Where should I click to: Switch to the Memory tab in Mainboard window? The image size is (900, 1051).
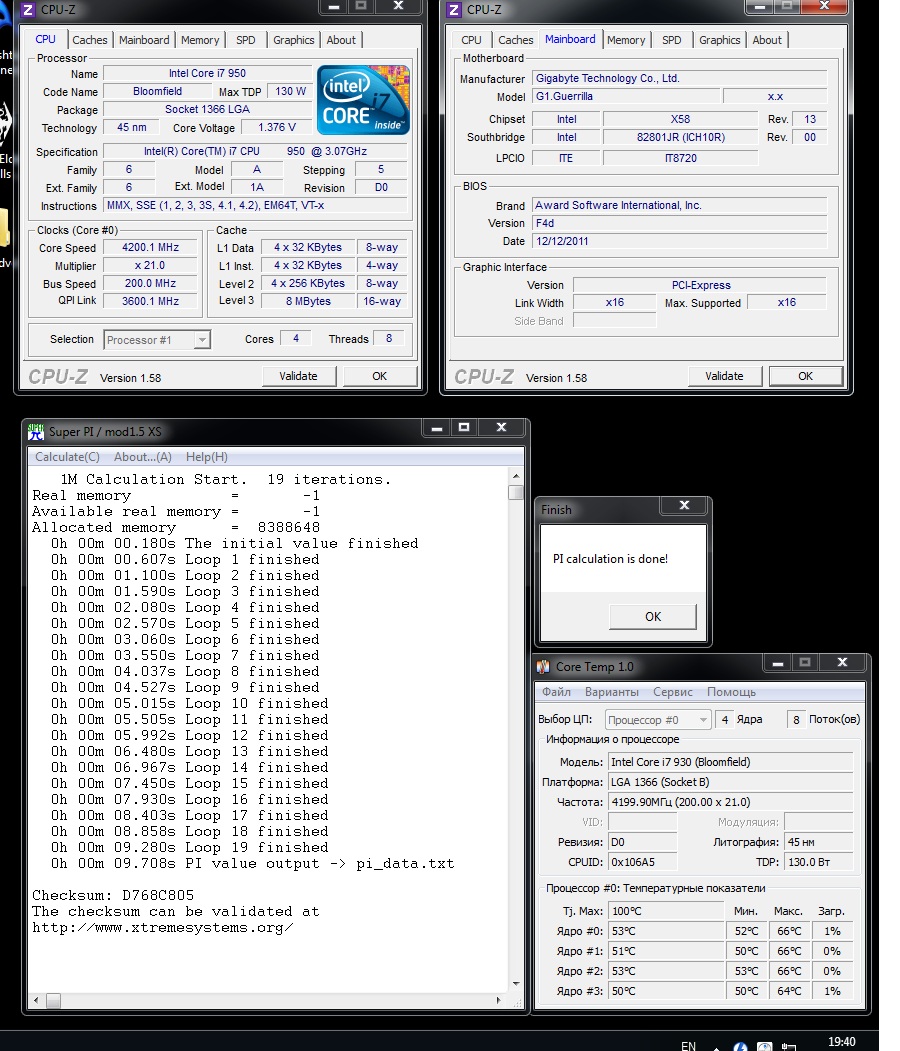coord(626,40)
